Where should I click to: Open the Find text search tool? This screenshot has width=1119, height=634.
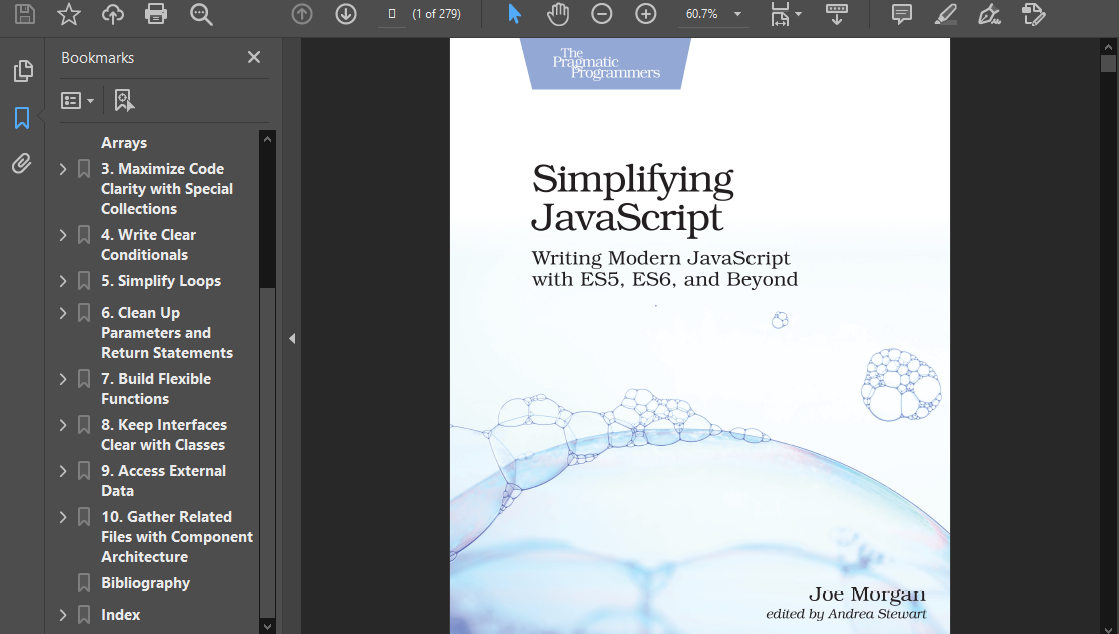click(x=201, y=14)
